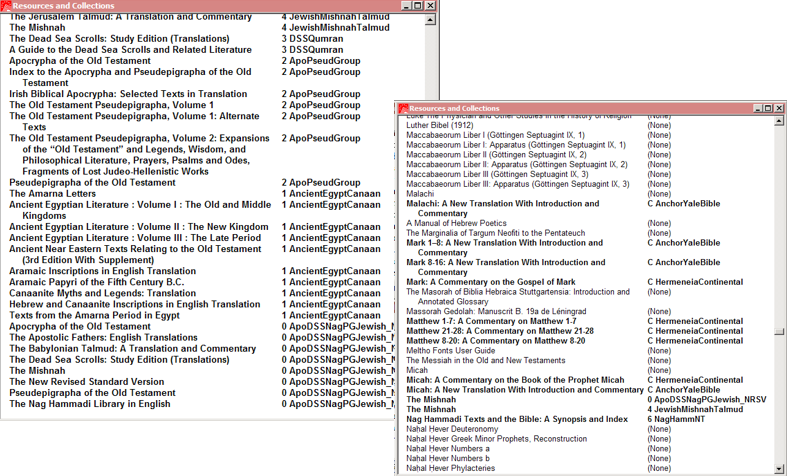
Task: Close the left Resources and Collections window
Action: (x=430, y=6)
